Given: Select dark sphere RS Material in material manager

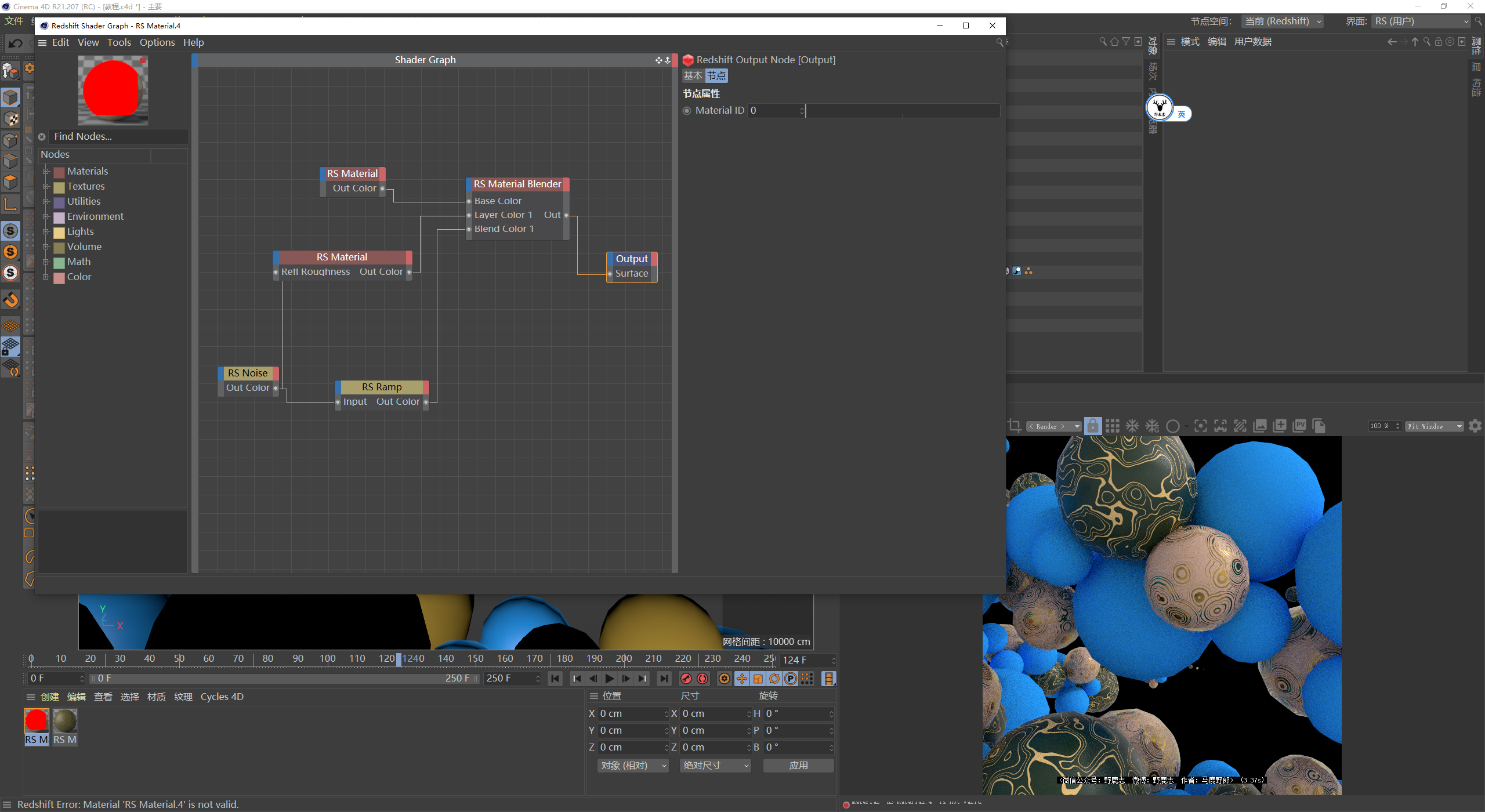Looking at the screenshot, I should [65, 721].
